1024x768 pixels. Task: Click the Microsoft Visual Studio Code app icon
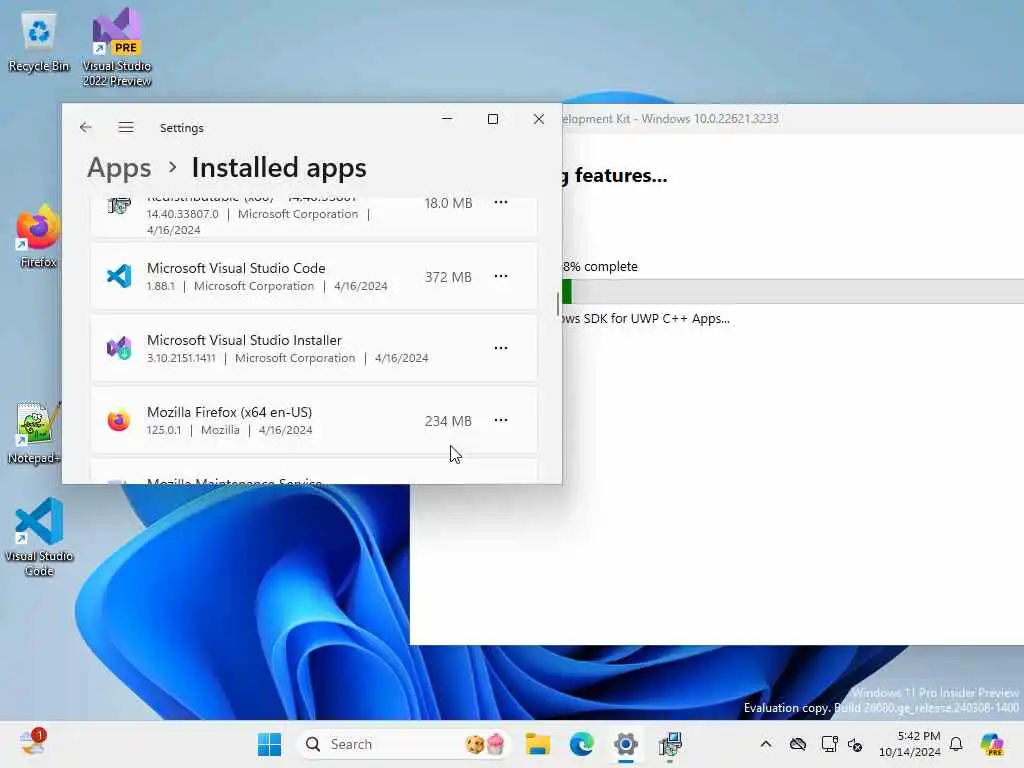[x=119, y=276]
